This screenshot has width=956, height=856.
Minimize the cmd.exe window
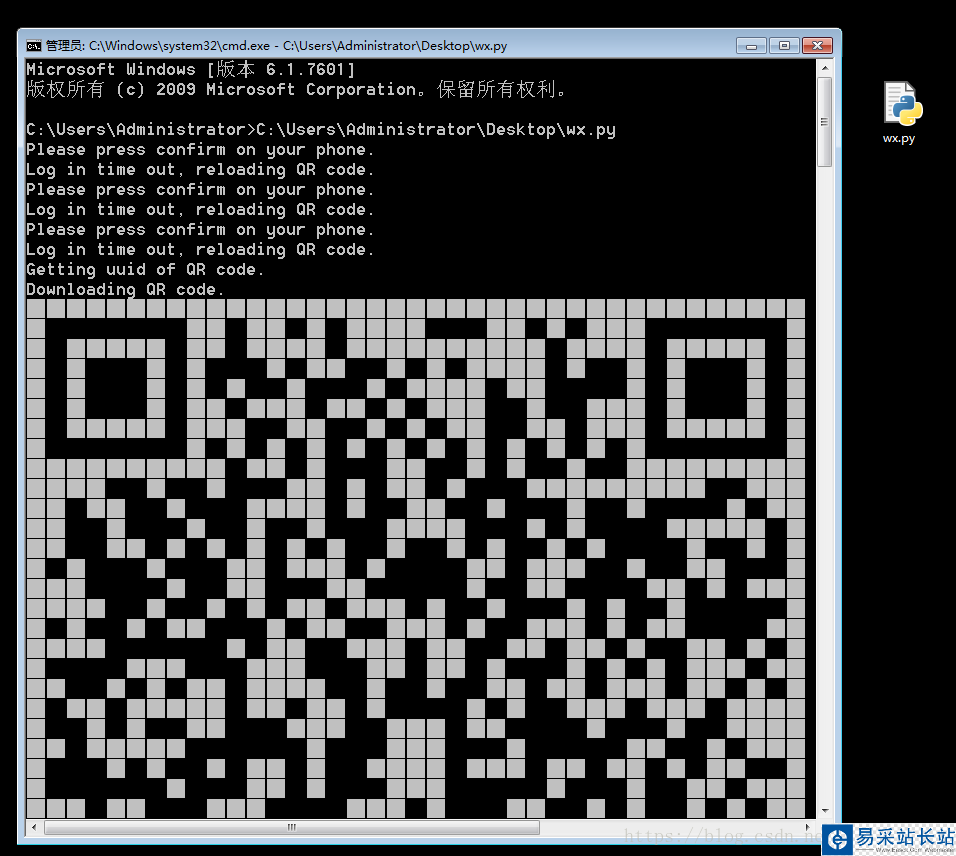[x=751, y=46]
